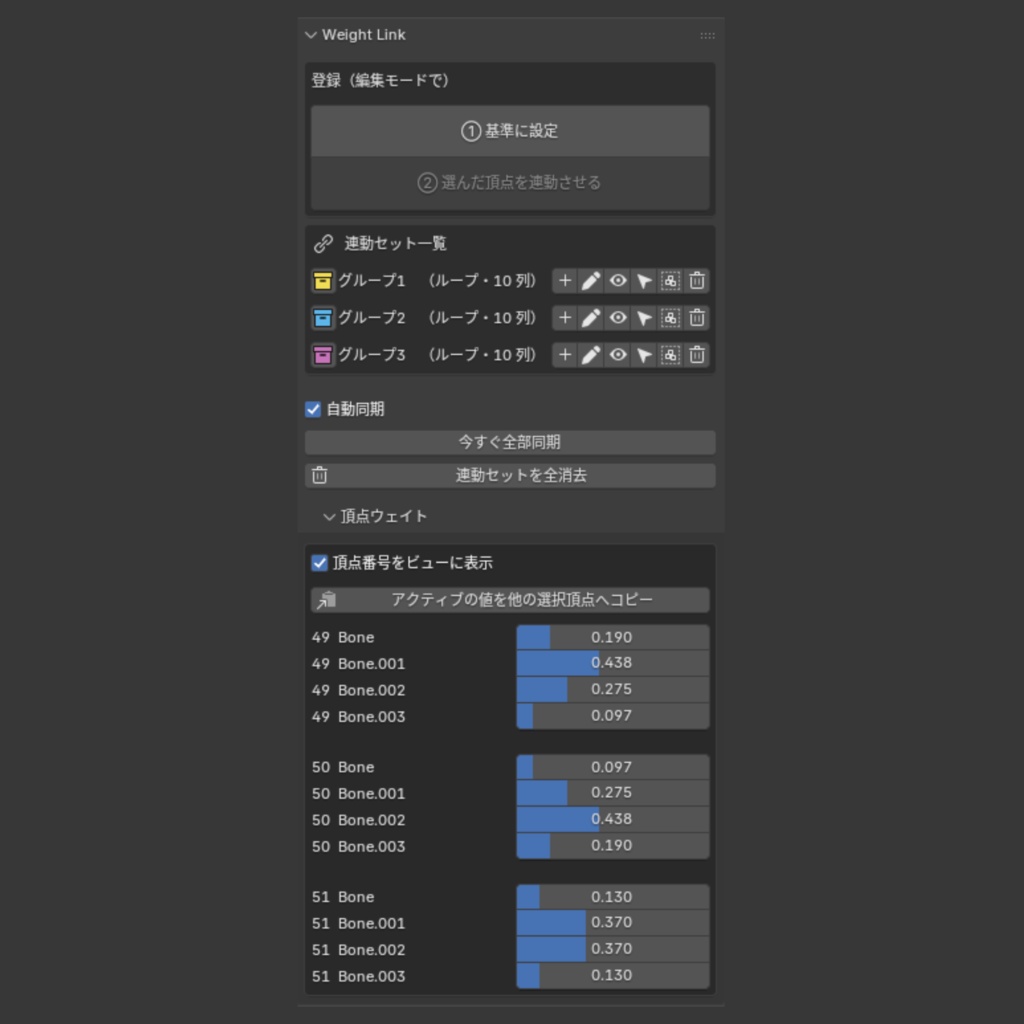
Task: Click the yellow box icon of グループ1
Action: (323, 281)
